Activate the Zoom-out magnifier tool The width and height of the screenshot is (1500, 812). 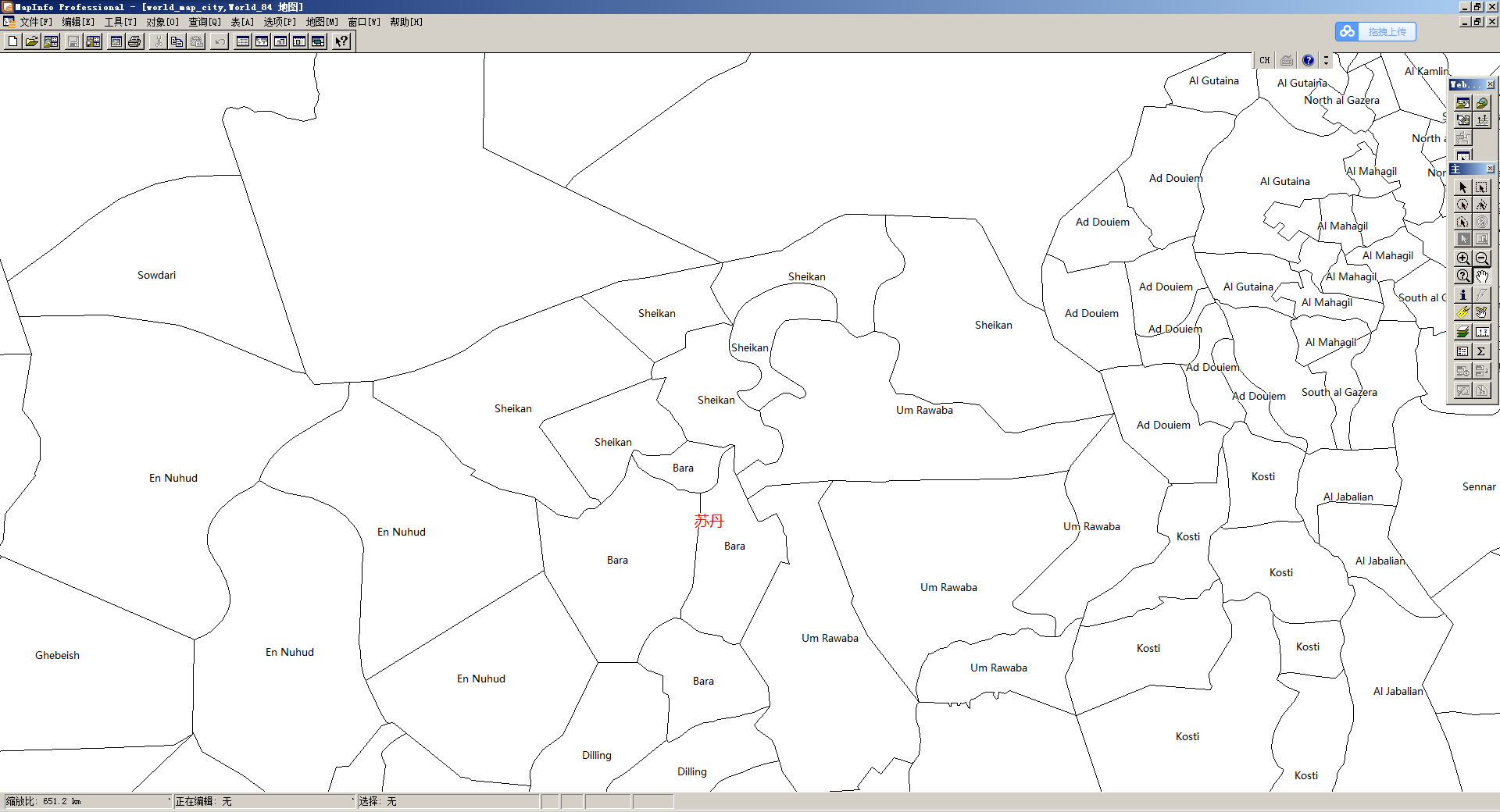(1482, 258)
